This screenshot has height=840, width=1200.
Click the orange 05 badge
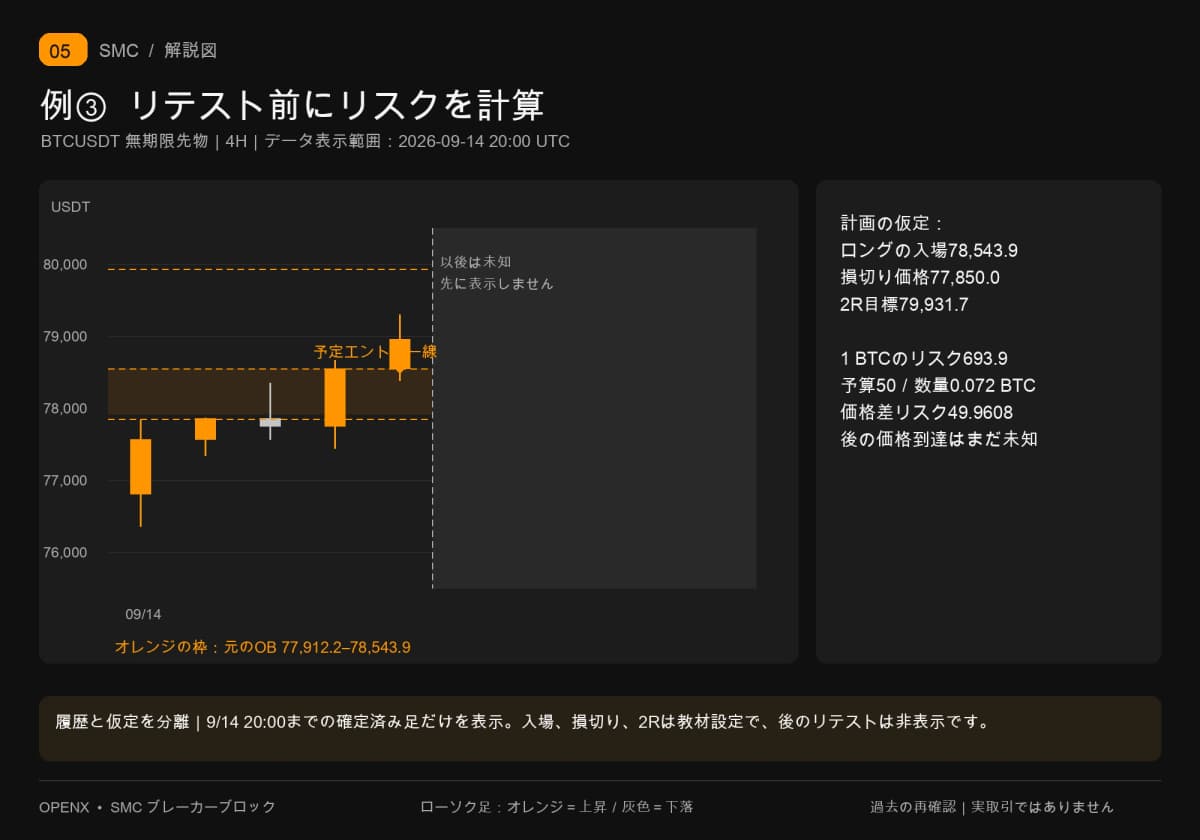coord(63,50)
